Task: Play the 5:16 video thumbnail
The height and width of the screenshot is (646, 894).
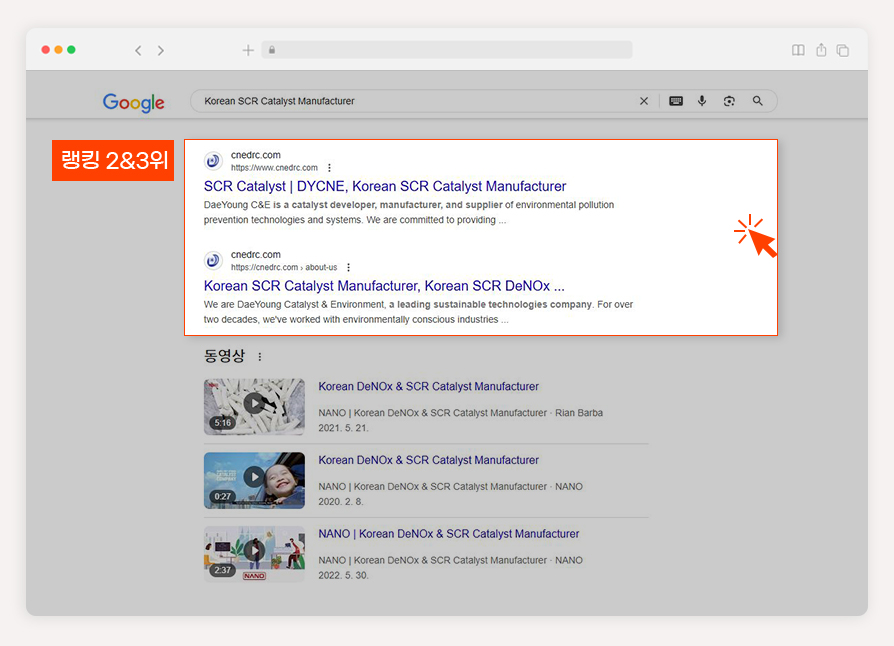Action: pos(254,407)
